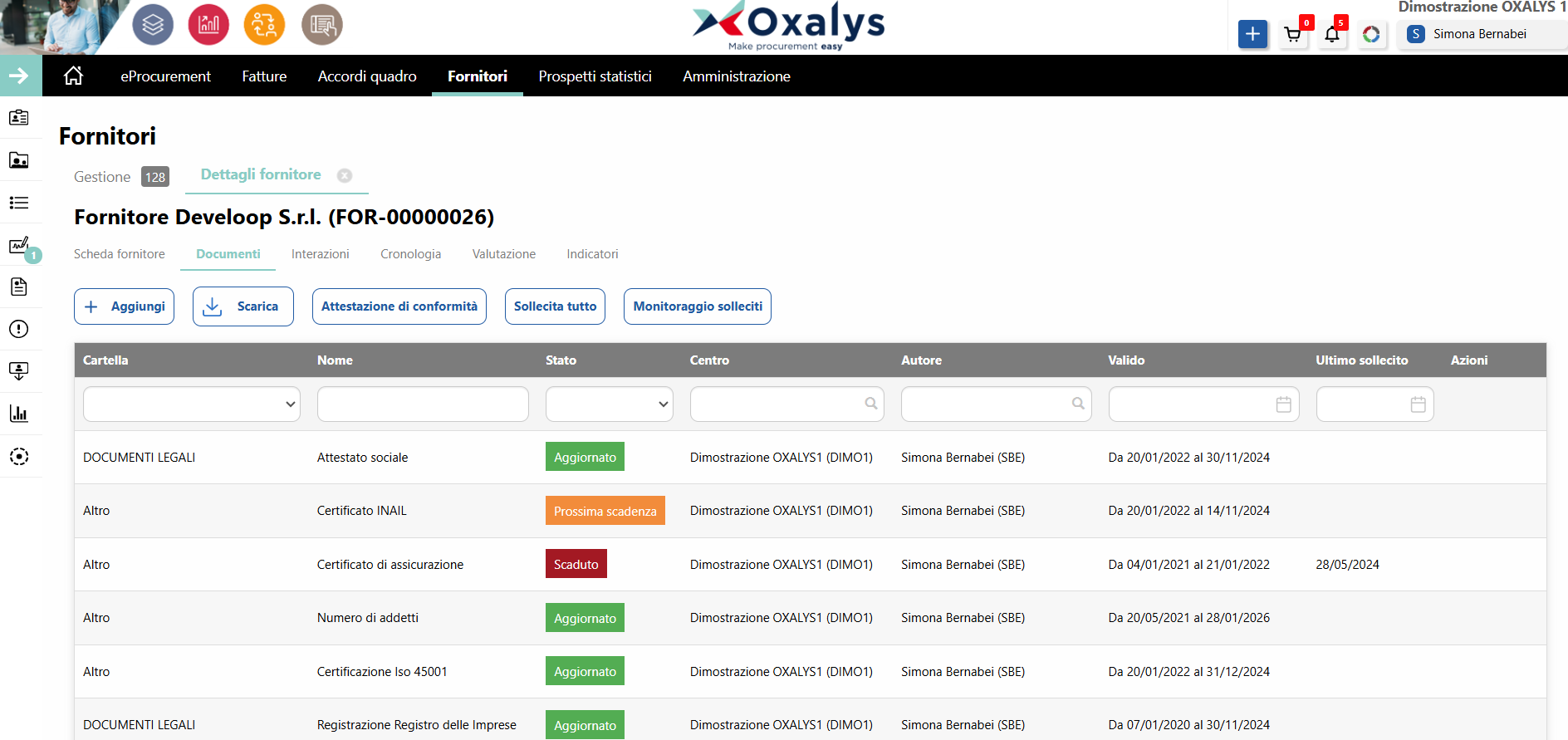Click the Monitoraggio solleciti button
This screenshot has height=740, width=1568.
[x=698, y=306]
